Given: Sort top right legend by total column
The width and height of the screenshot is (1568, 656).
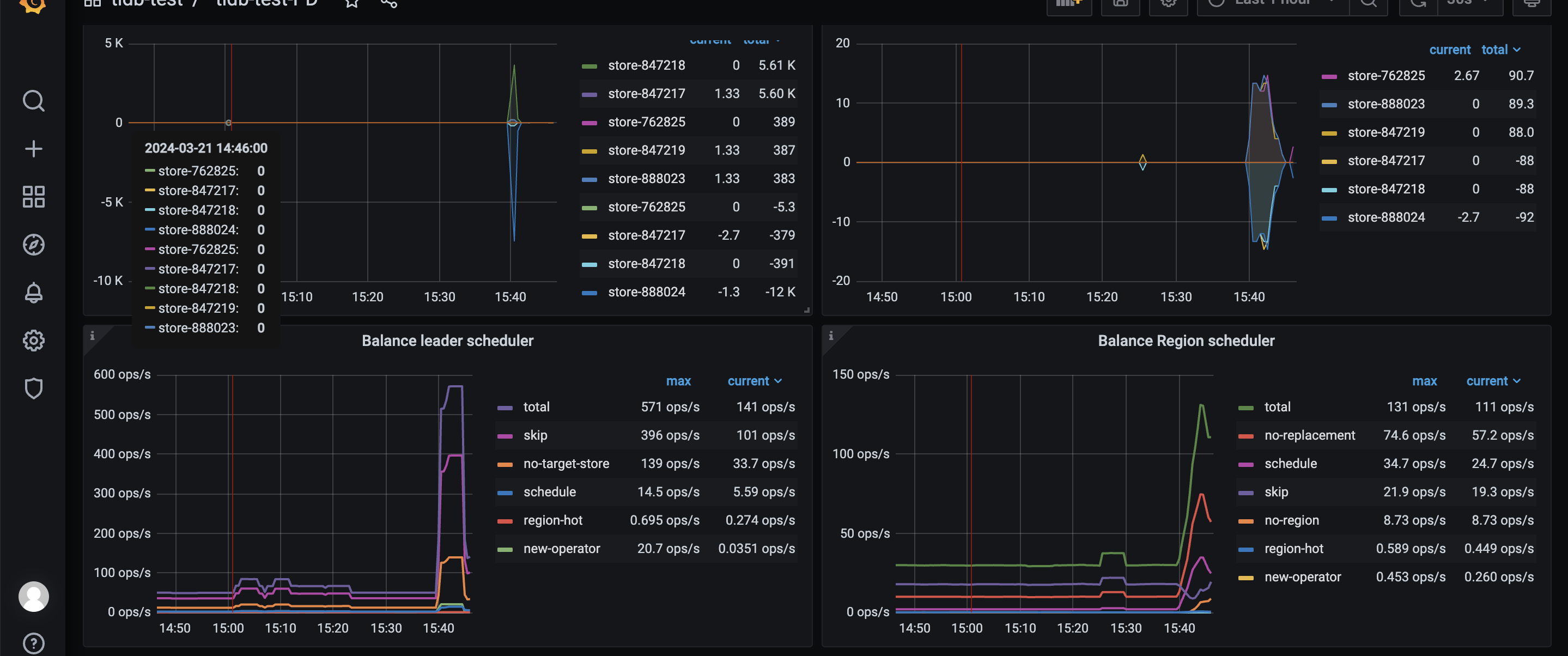Looking at the screenshot, I should click(x=1494, y=50).
